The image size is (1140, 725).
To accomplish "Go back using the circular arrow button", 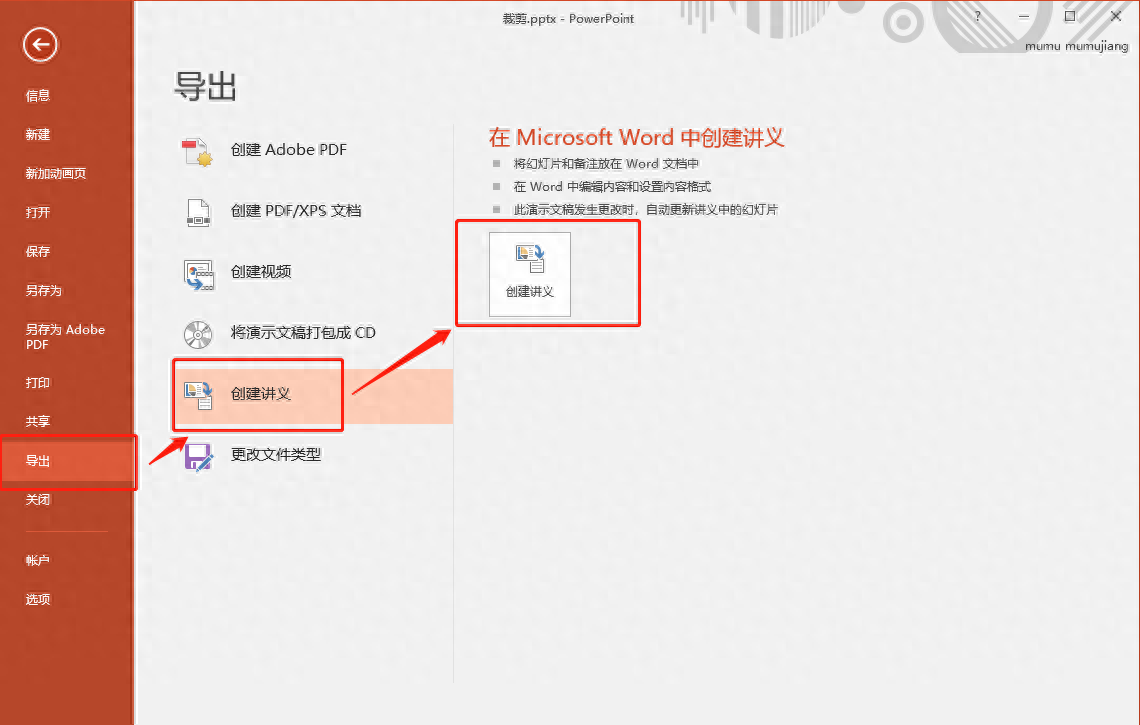I will (40, 45).
